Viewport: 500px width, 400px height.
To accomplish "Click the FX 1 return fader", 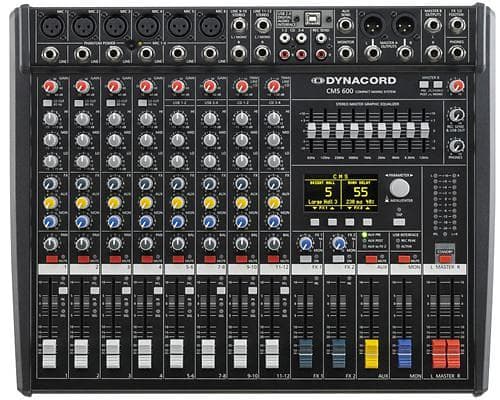I will 305,354.
